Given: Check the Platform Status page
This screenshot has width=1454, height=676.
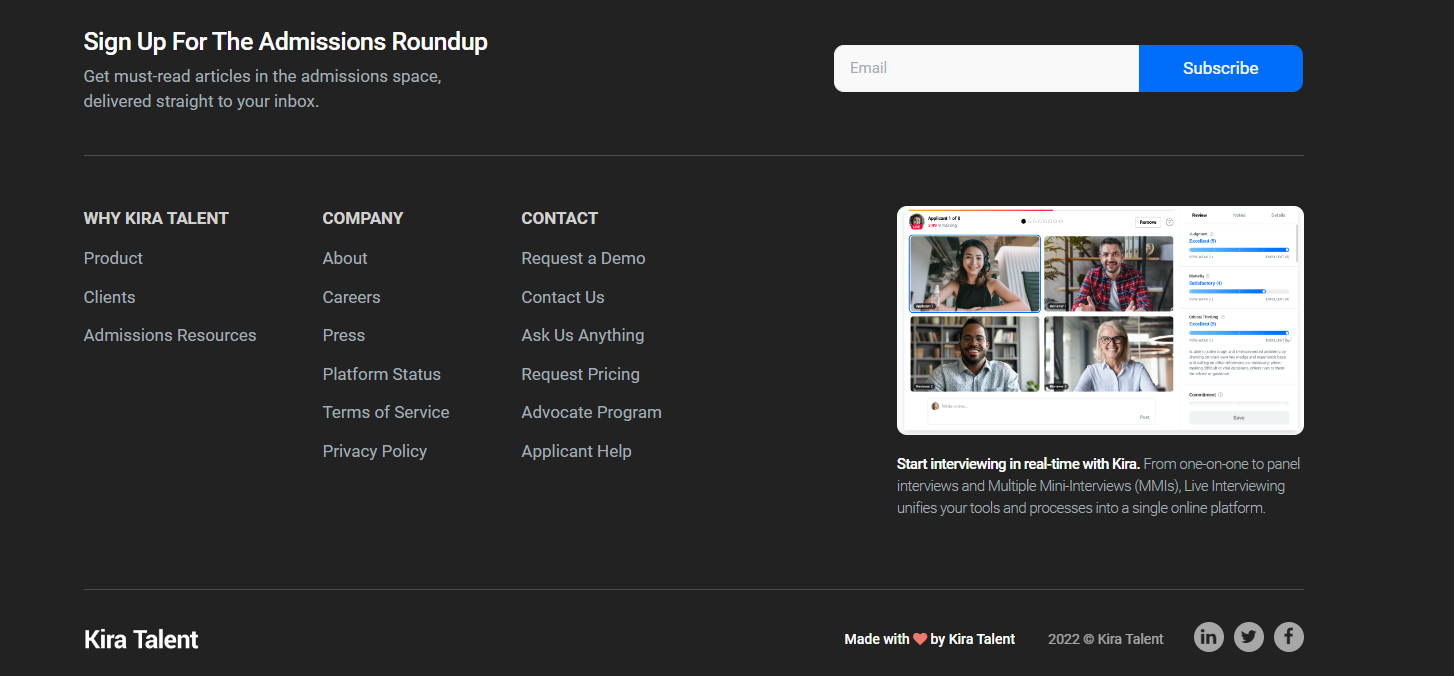Looking at the screenshot, I should click(381, 374).
